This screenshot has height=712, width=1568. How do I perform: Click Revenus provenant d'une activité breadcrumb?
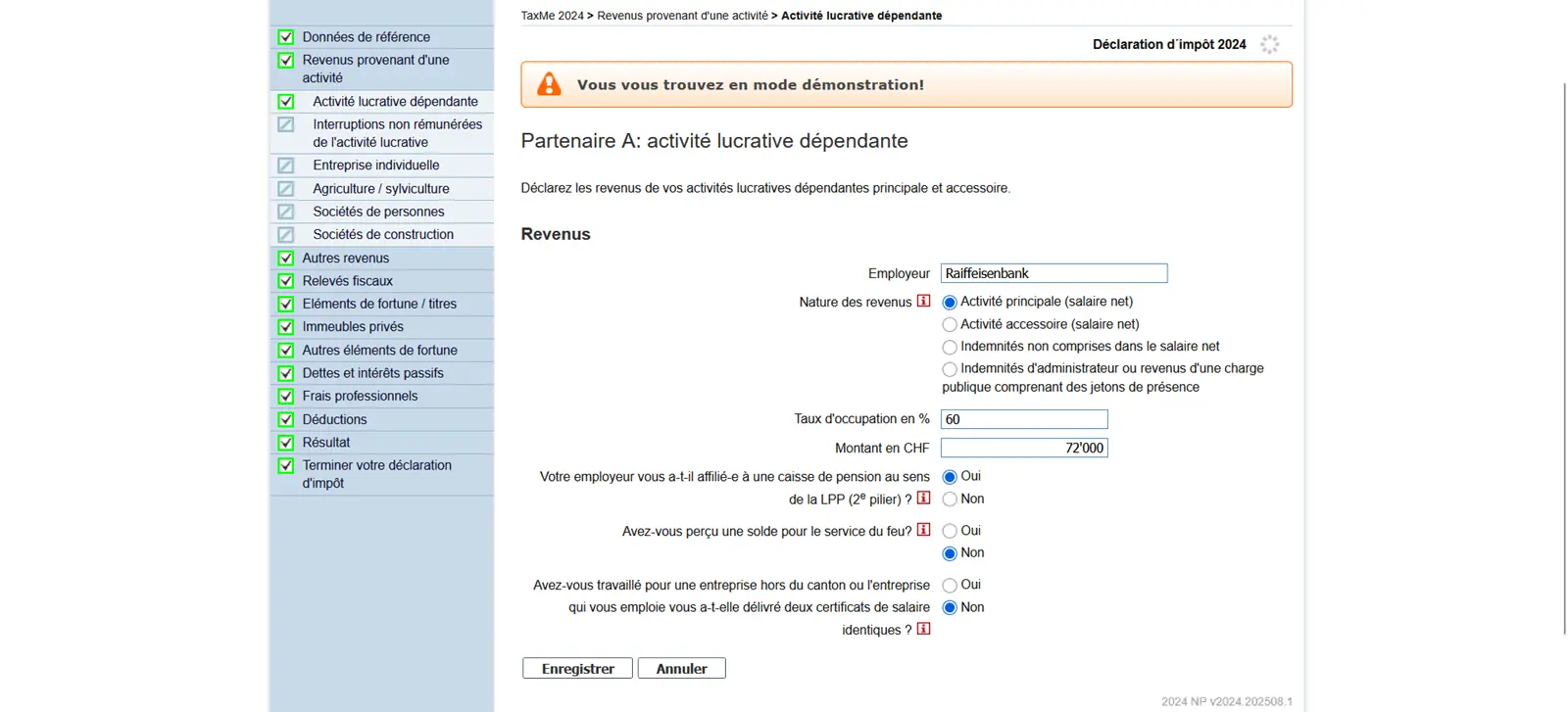pyautogui.click(x=682, y=16)
